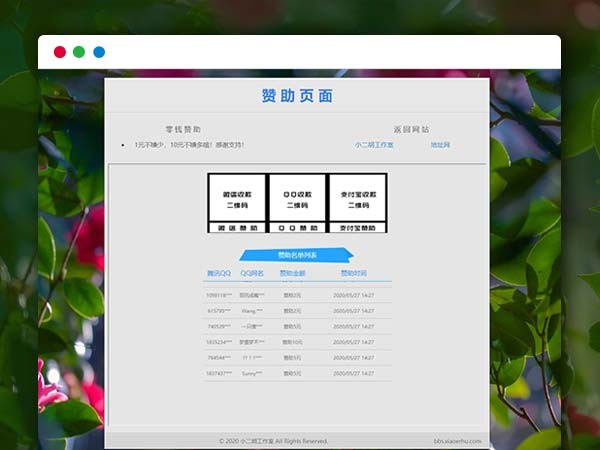Click the 零钱赞助 section heading

(x=183, y=129)
